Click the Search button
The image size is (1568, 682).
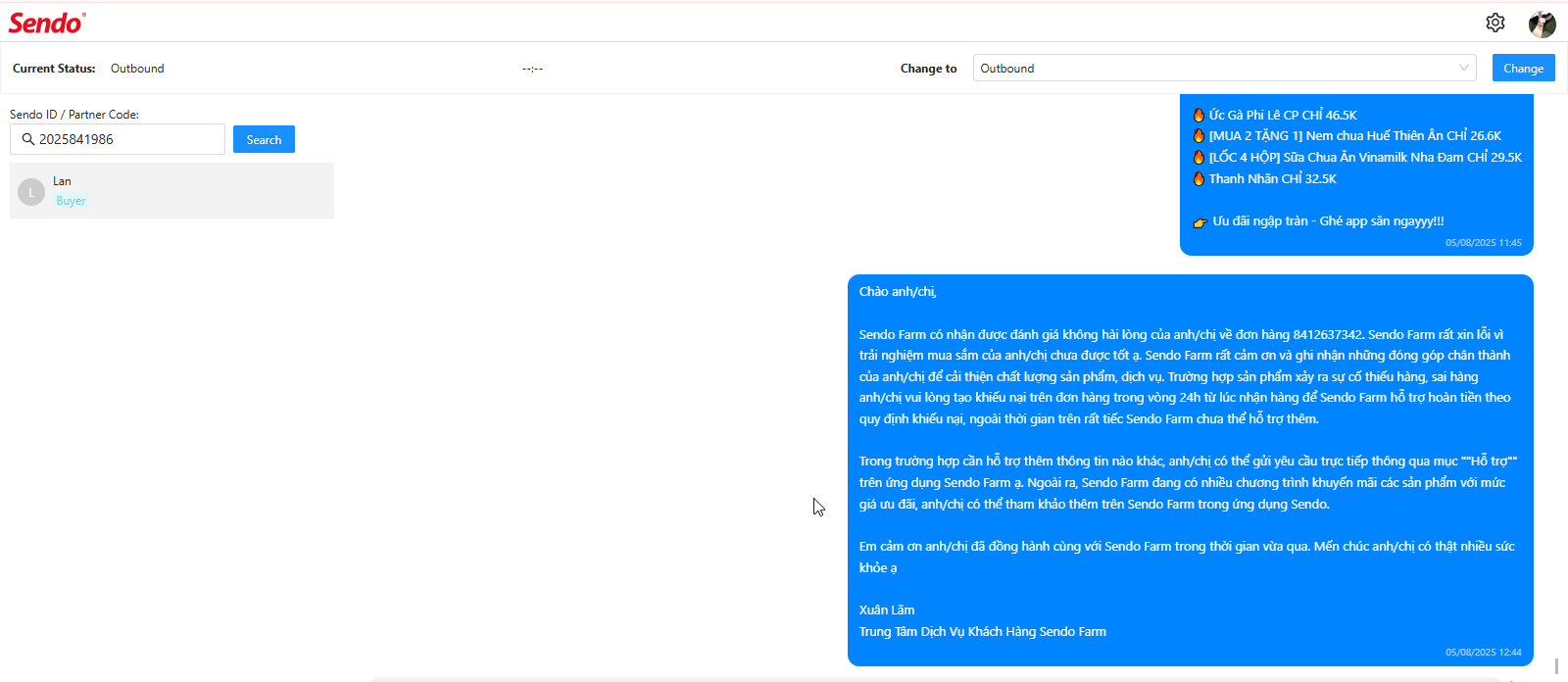pyautogui.click(x=264, y=139)
